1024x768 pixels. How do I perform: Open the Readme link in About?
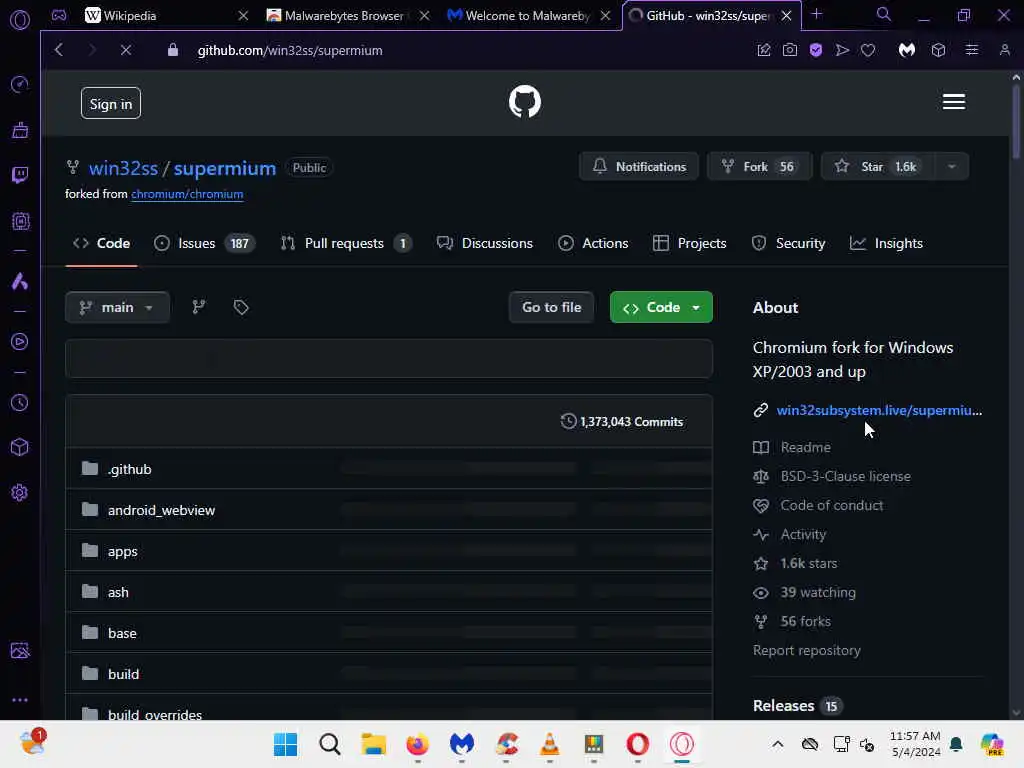point(805,447)
